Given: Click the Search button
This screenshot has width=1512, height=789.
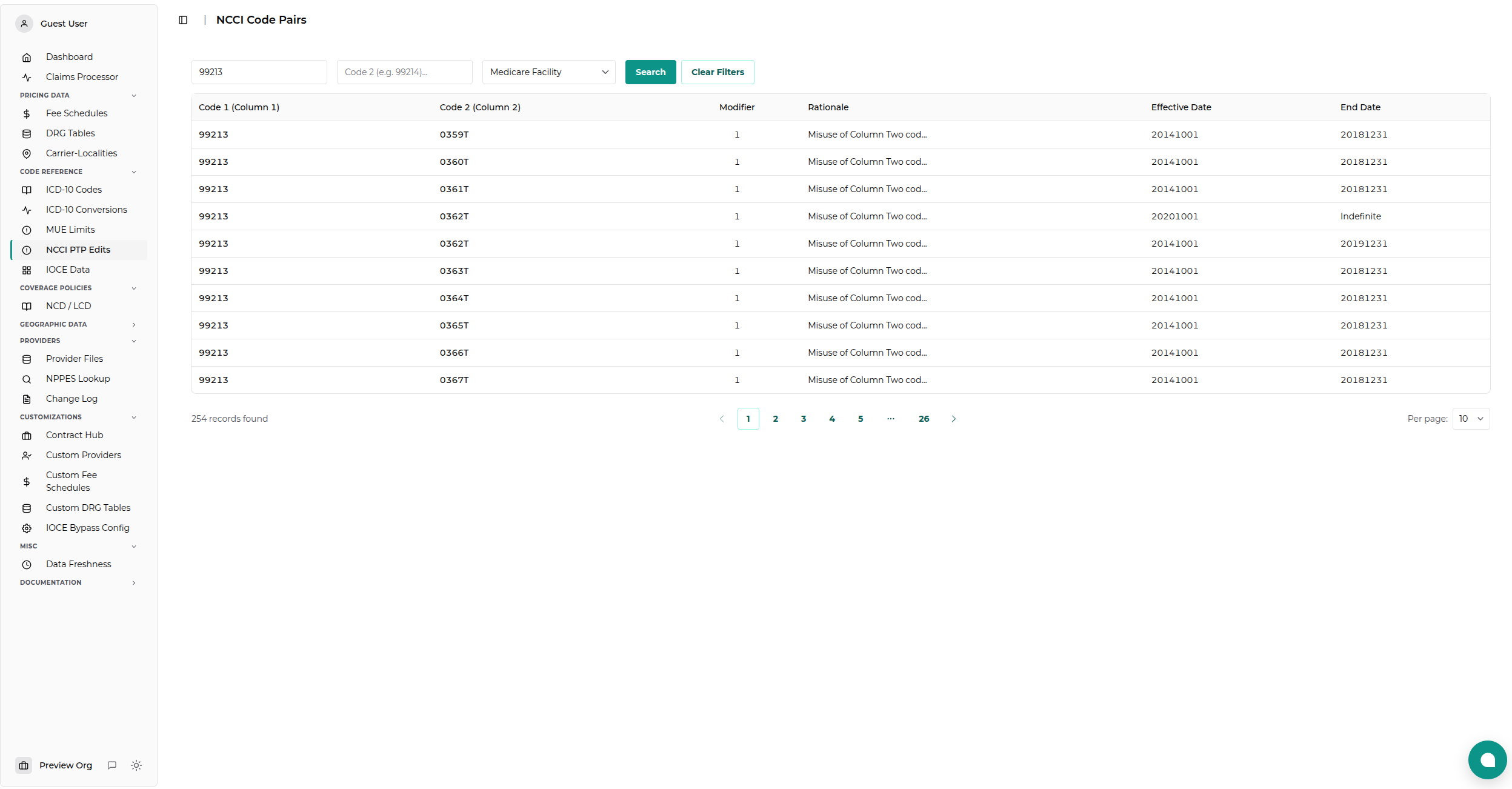Looking at the screenshot, I should pos(650,72).
